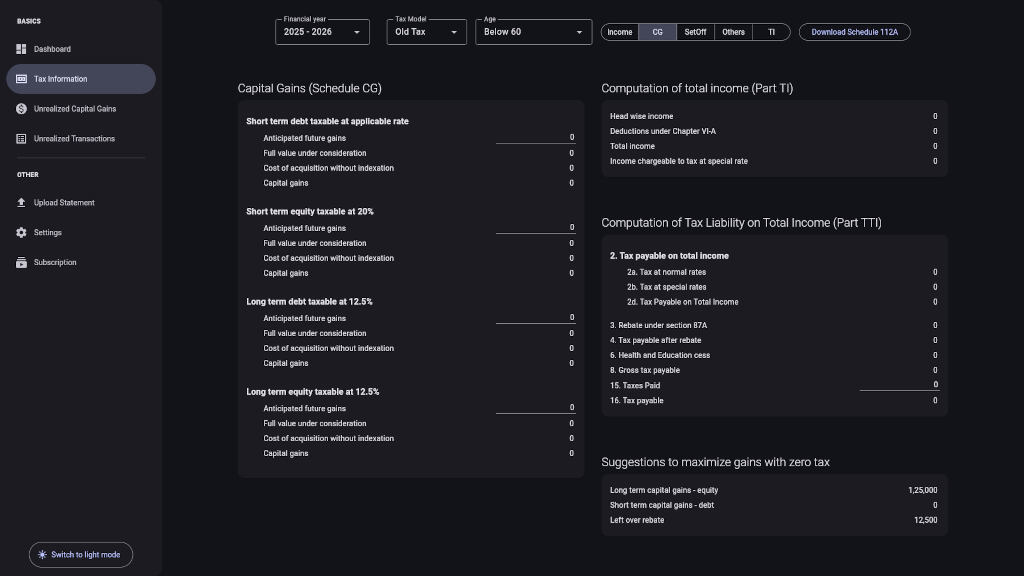Click the Subscription icon in sidebar

[x=22, y=263]
